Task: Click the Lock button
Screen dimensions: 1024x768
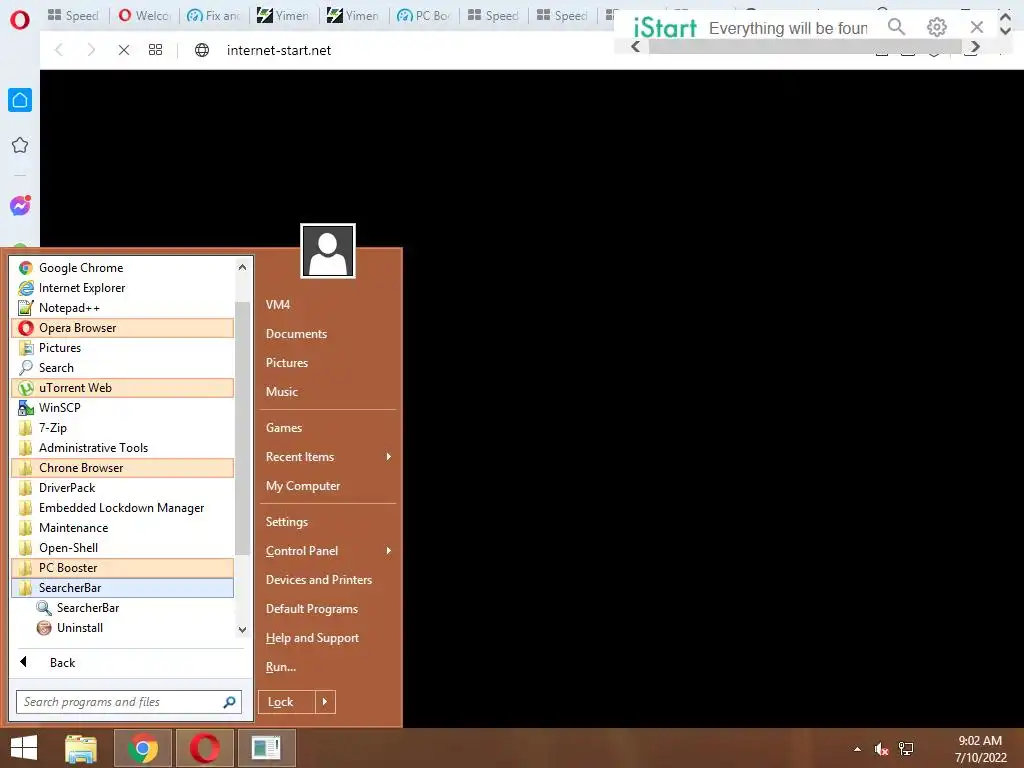Action: [x=287, y=702]
